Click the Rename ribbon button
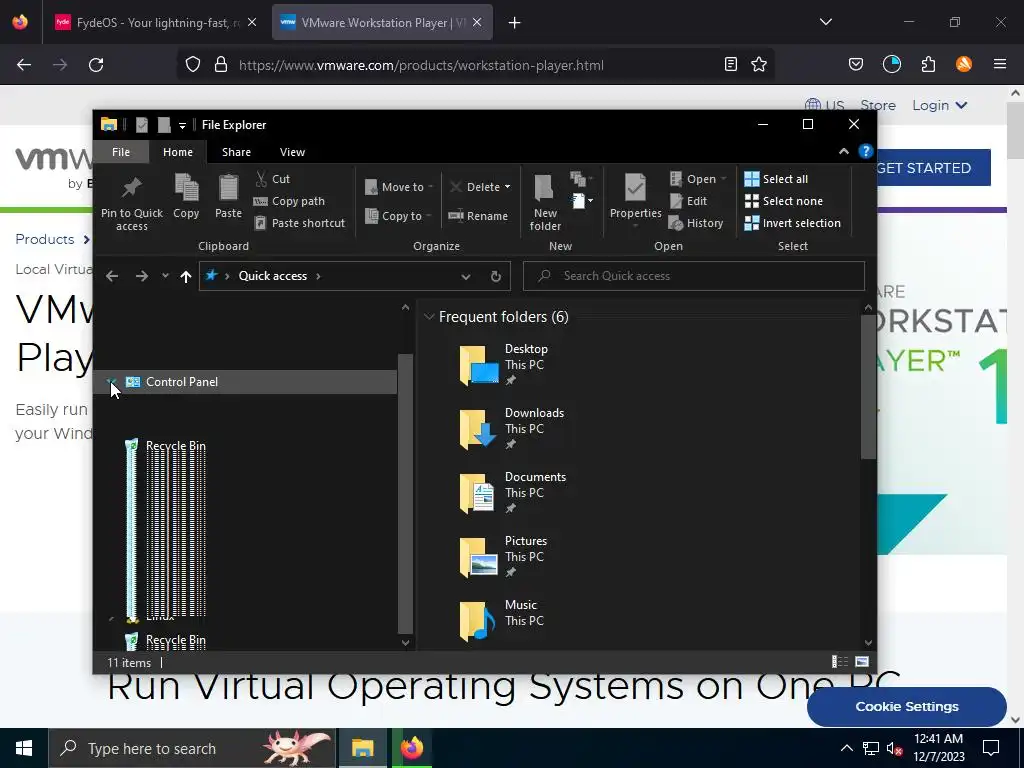Image resolution: width=1024 pixels, height=768 pixels. point(478,216)
